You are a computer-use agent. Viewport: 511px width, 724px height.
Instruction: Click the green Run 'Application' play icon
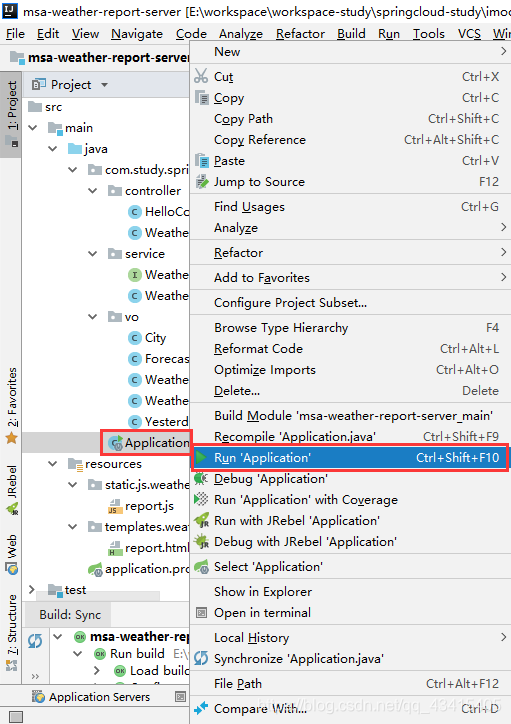[201, 458]
